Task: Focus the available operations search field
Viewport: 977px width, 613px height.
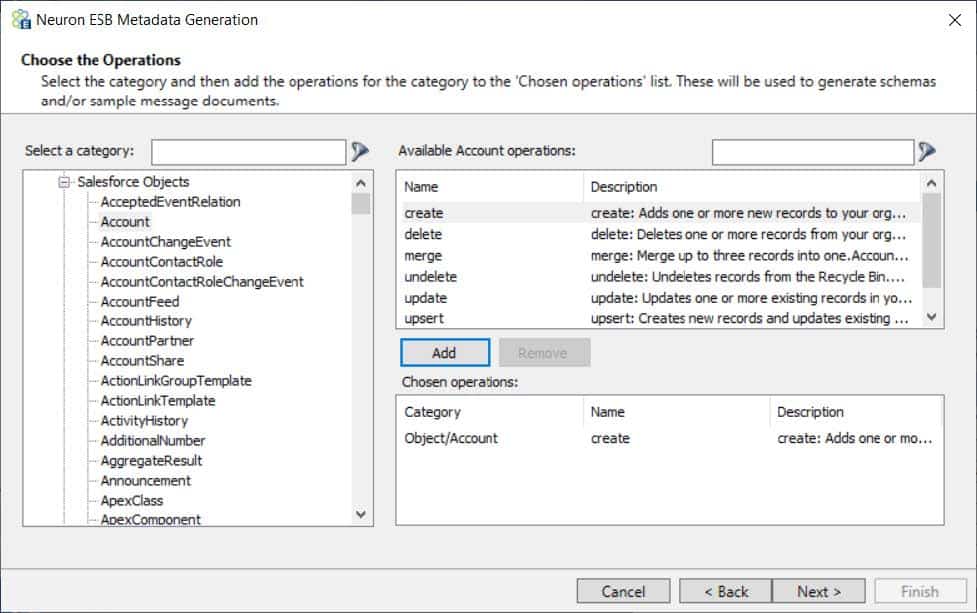Action: click(x=813, y=152)
